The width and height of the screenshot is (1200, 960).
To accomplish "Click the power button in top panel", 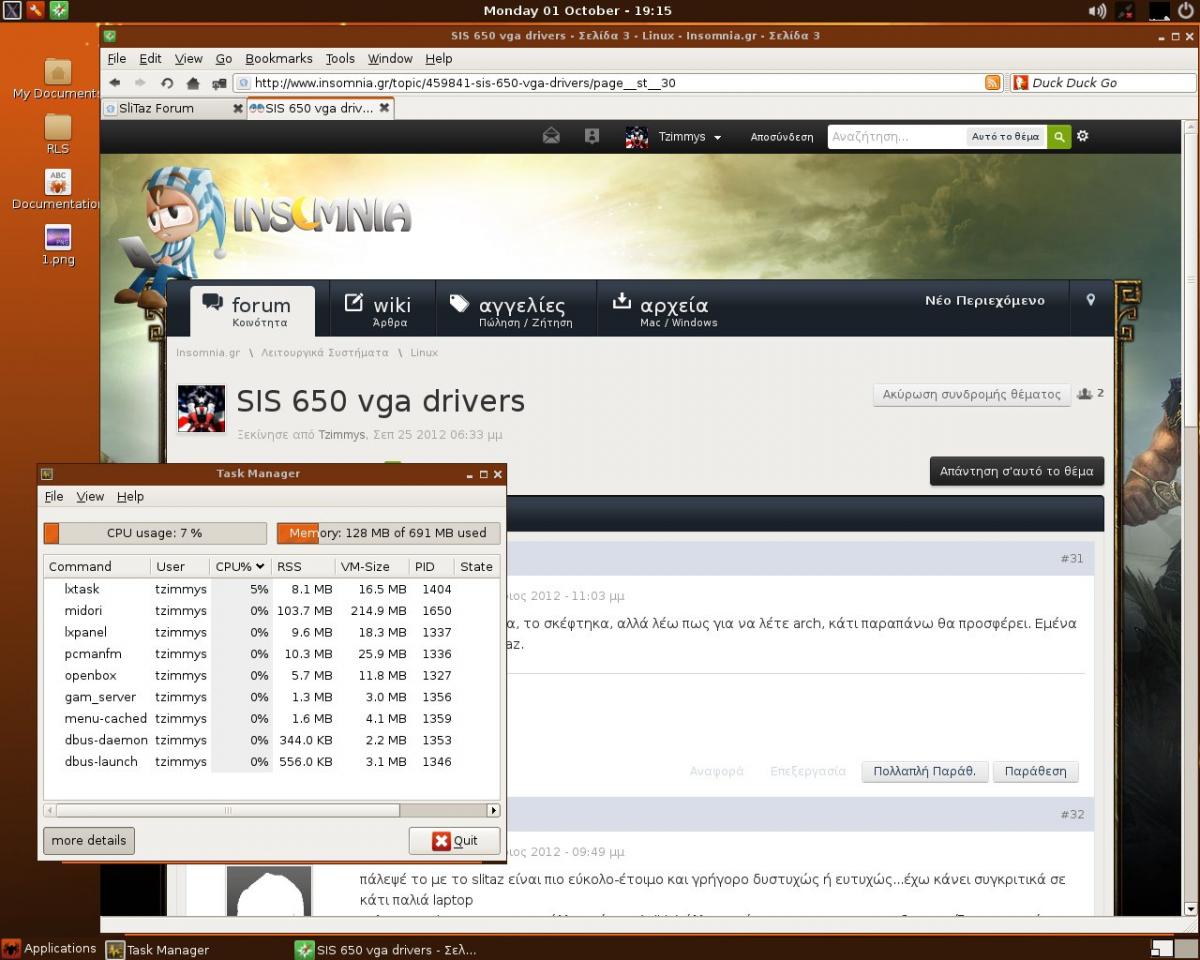I will click(x=1187, y=11).
